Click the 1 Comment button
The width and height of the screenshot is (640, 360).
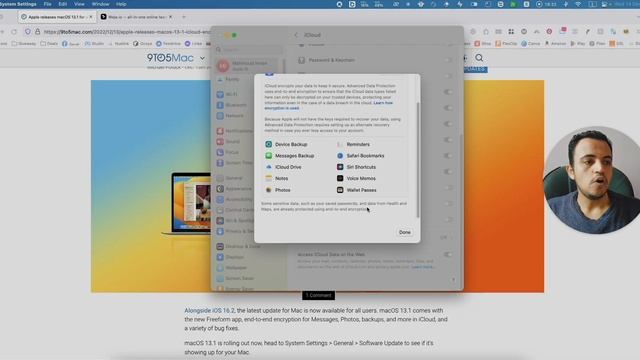[x=318, y=295]
